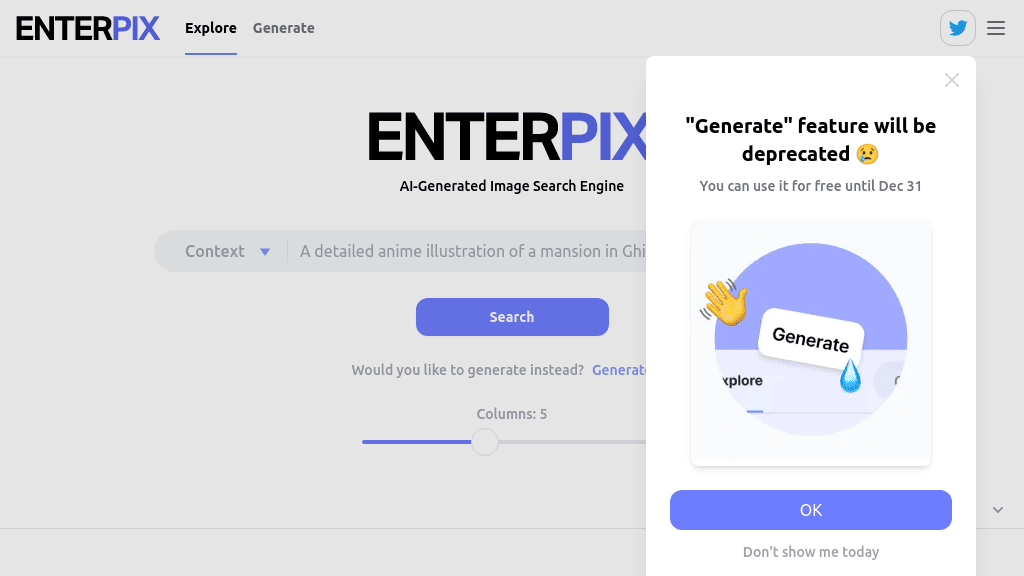Close the deprecation popup via the X
The width and height of the screenshot is (1024, 576).
[951, 80]
